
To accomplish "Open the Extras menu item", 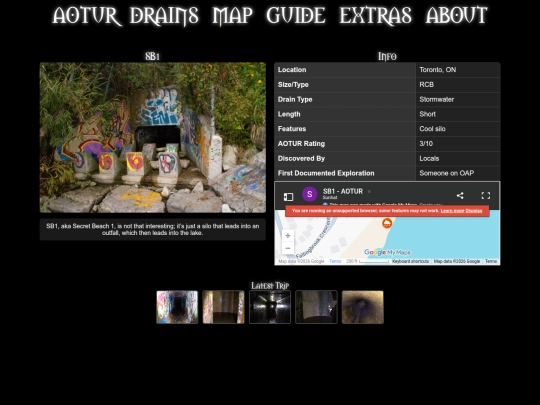I will click(375, 15).
